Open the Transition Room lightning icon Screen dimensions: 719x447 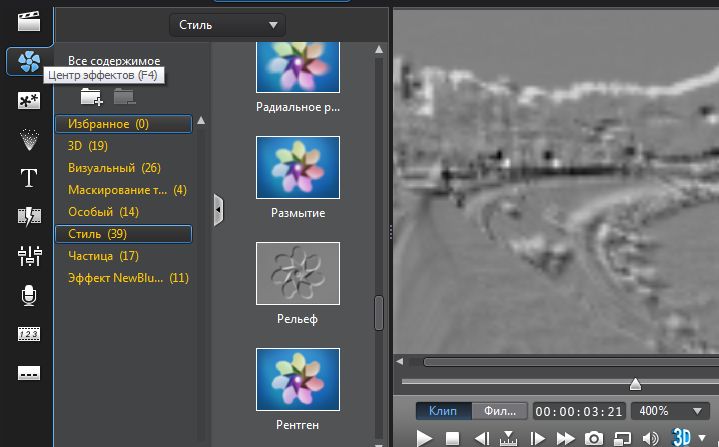pyautogui.click(x=29, y=217)
